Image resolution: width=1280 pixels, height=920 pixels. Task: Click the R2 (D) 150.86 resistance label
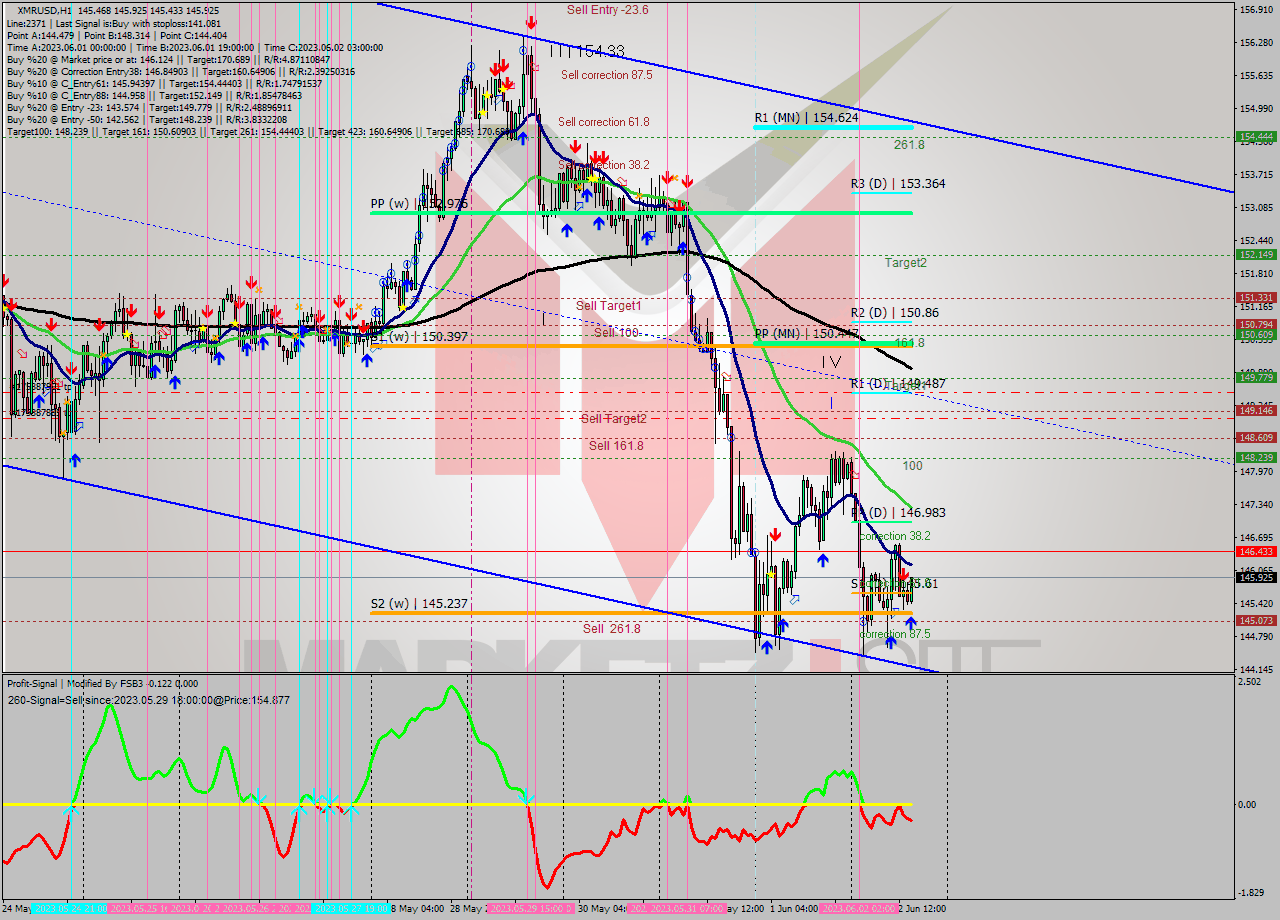(x=894, y=313)
